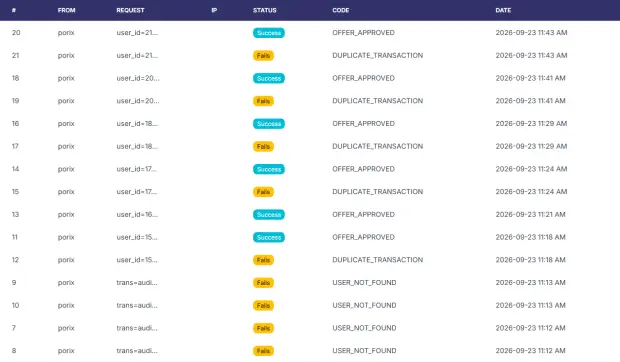Viewport: 620px width, 362px height.
Task: Click OFFER_APPROVED code in row 13
Action: [363, 215]
